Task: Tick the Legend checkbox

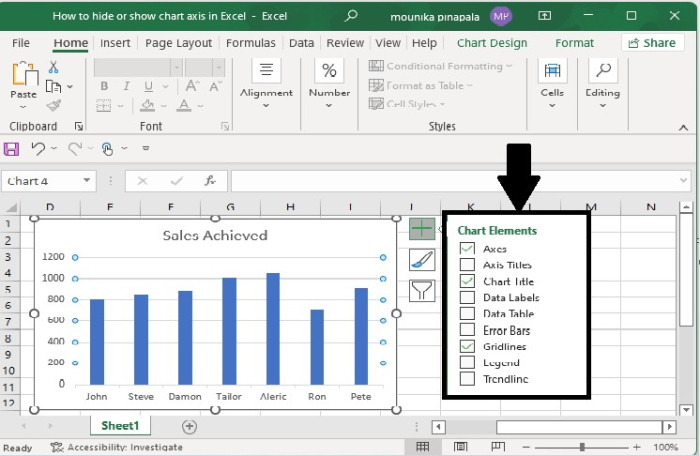Action: point(467,363)
